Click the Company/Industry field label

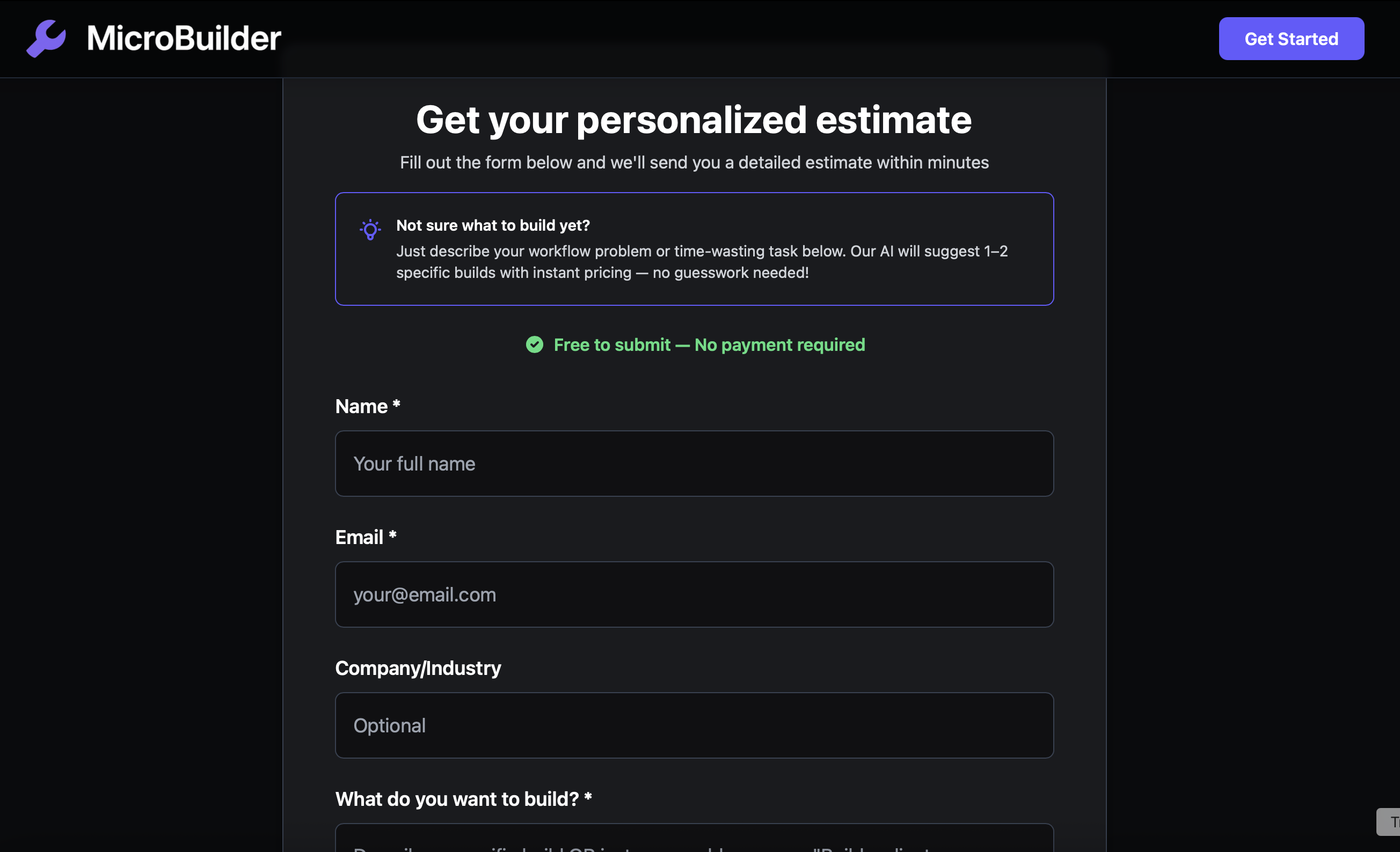pyautogui.click(x=418, y=668)
